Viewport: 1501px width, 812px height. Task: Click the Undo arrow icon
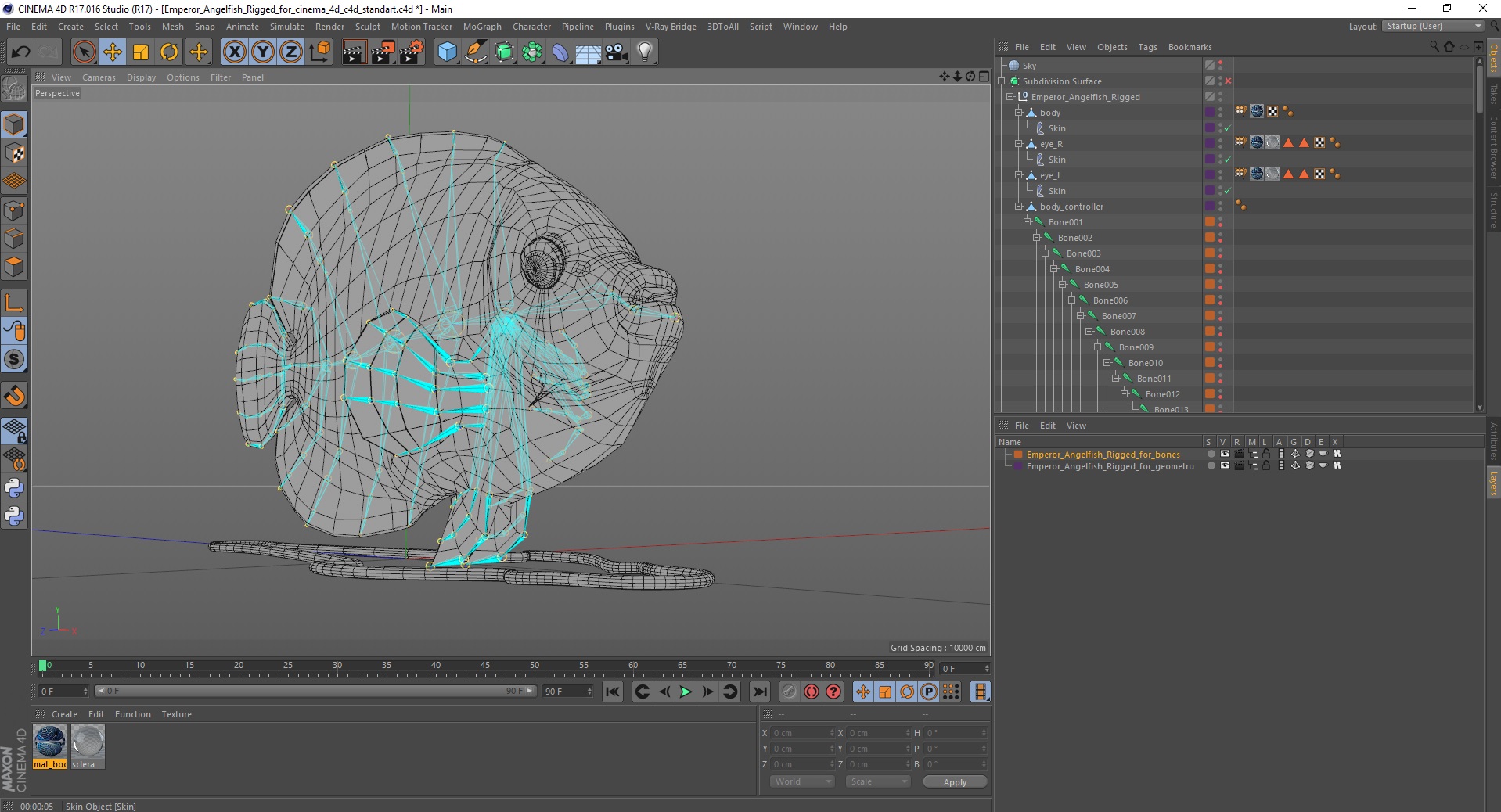(21, 52)
